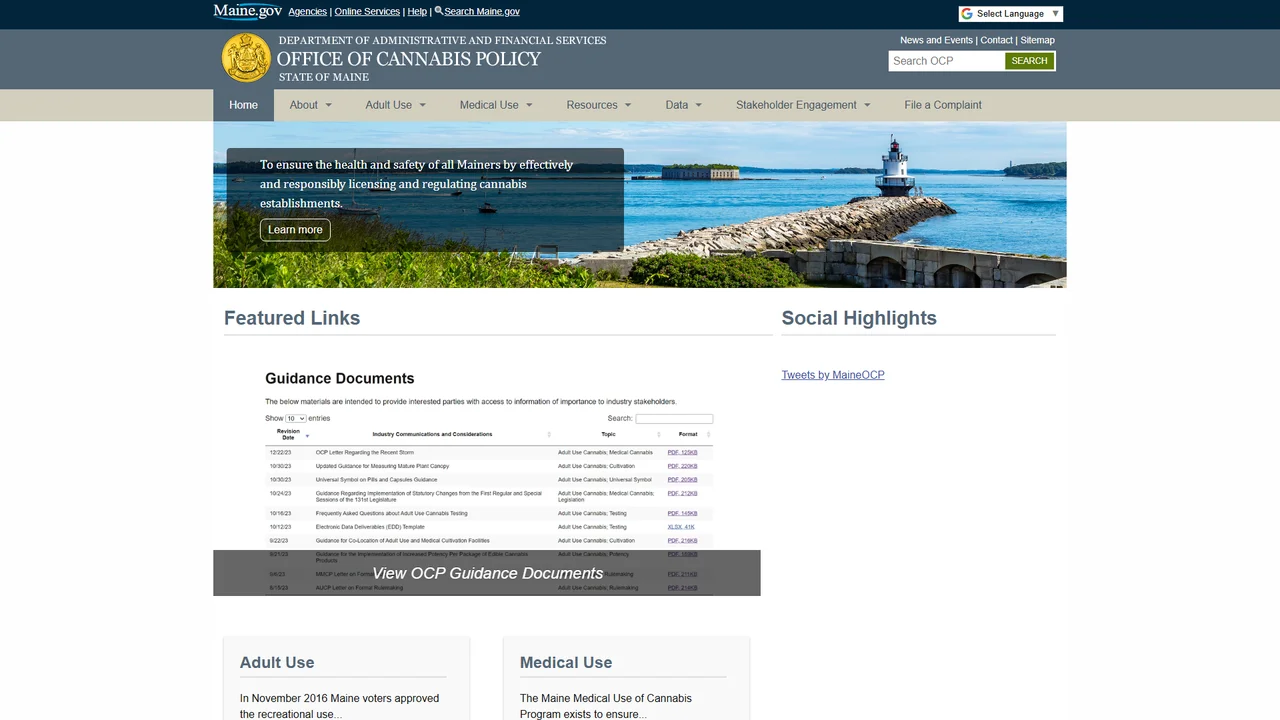Focus the Search OCP input field
1280x720 pixels.
[x=946, y=61]
